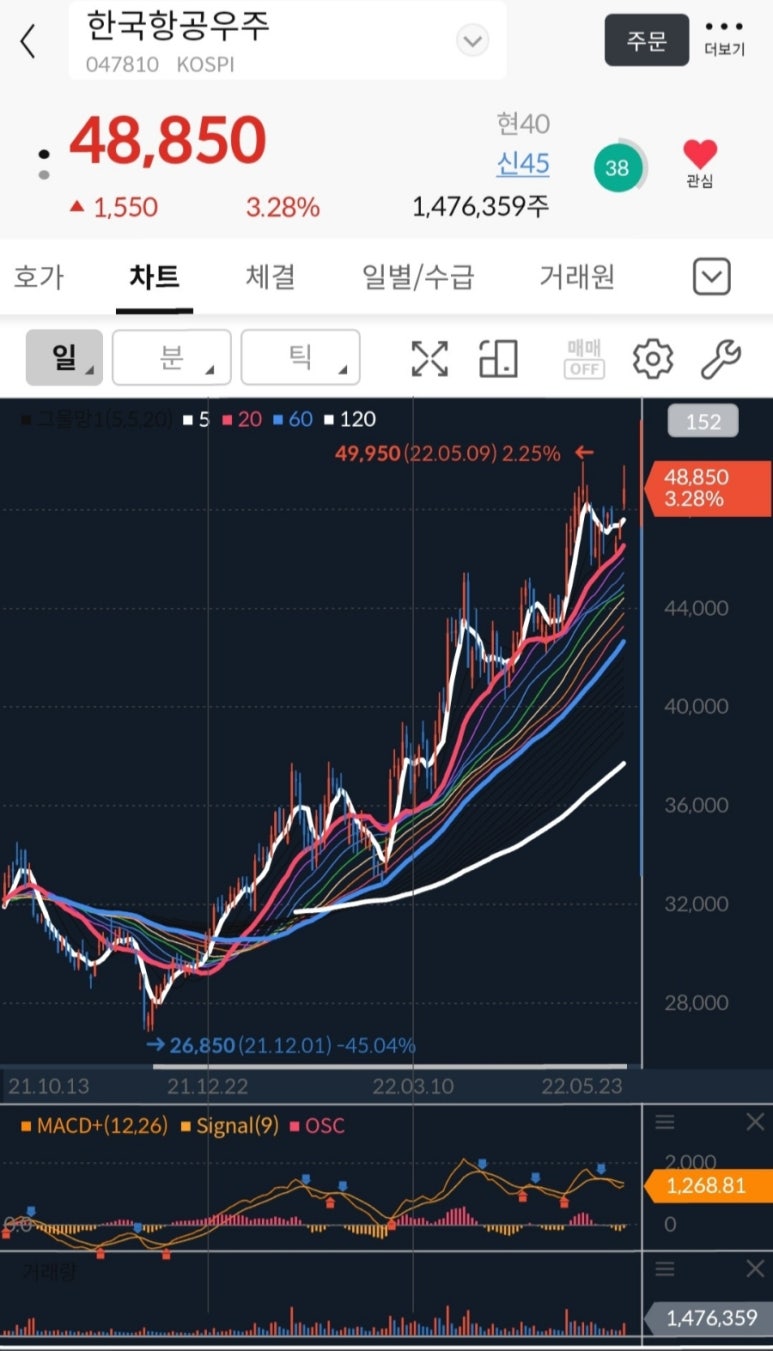Screen dimensions: 773x1351
Task: Open the 더보기 more menu
Action: click(724, 38)
